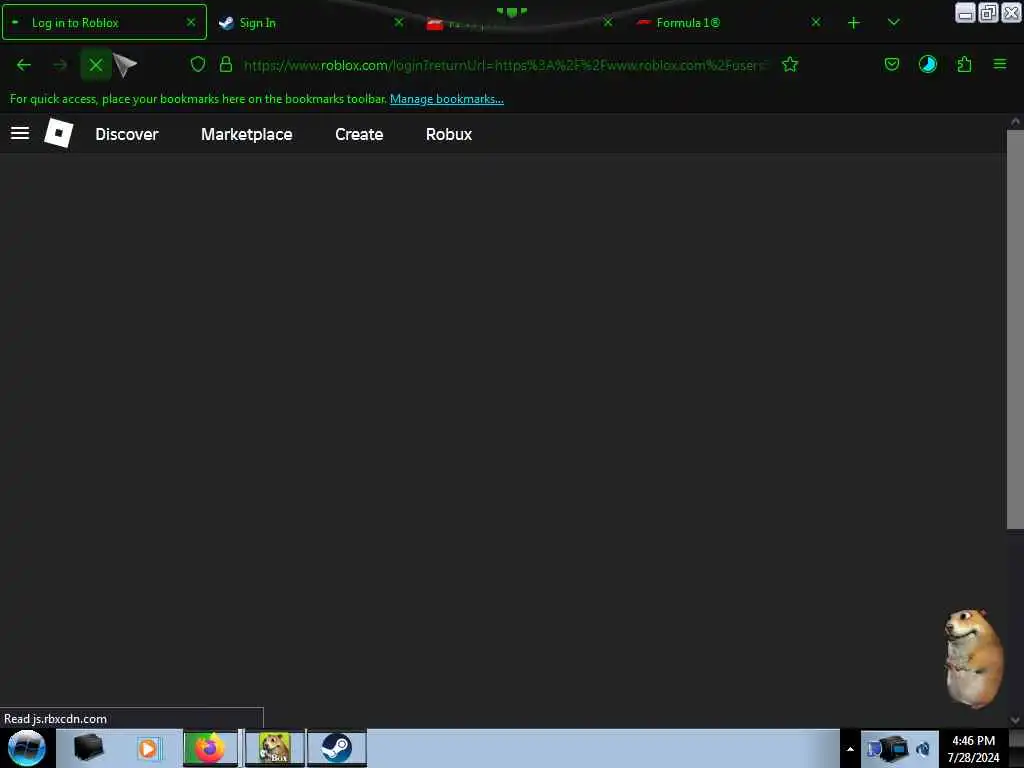The height and width of the screenshot is (768, 1024).
Task: Open the Pocket save icon in toolbar
Action: (x=891, y=64)
